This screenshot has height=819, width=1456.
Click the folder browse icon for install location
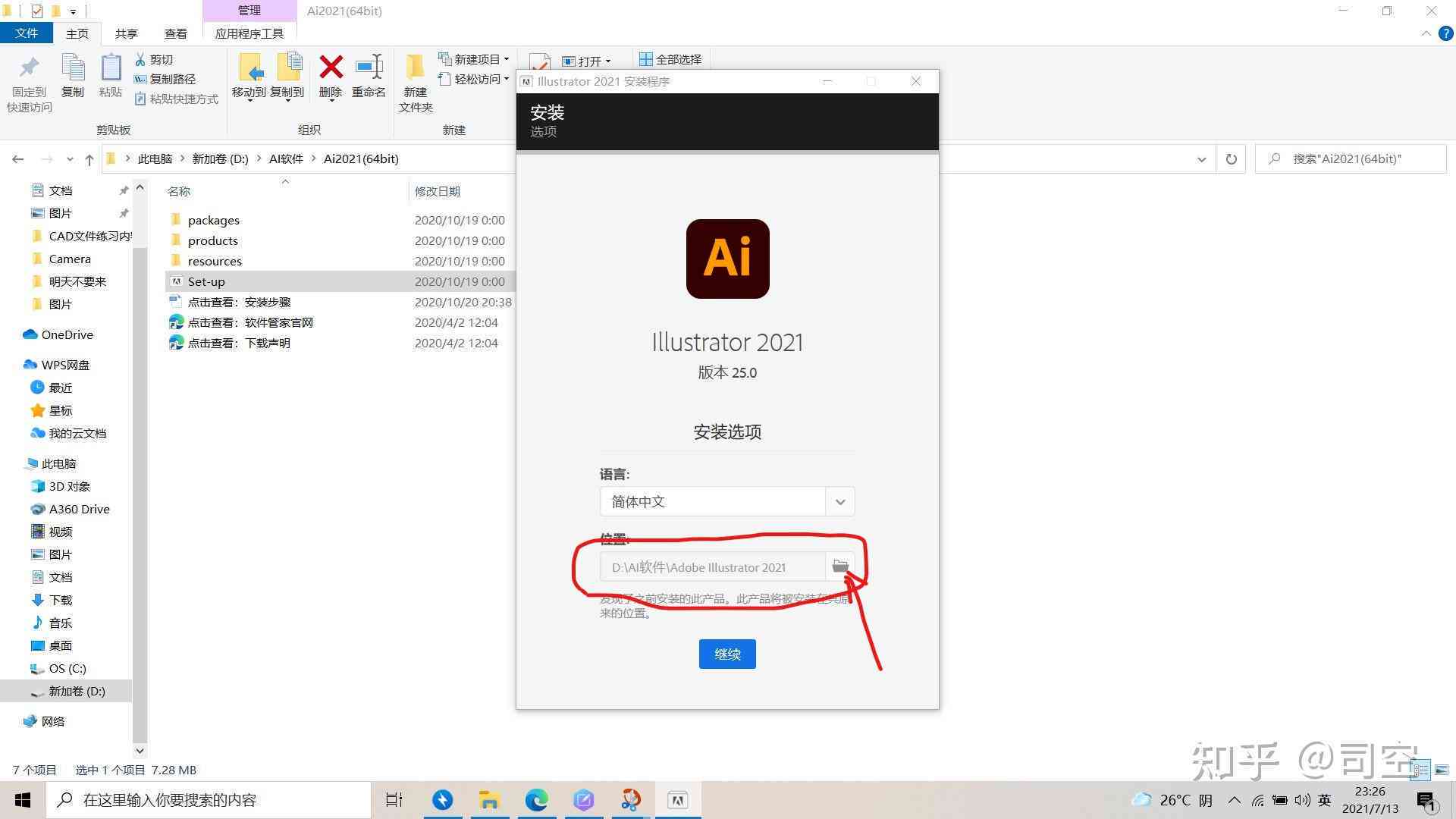coord(840,566)
